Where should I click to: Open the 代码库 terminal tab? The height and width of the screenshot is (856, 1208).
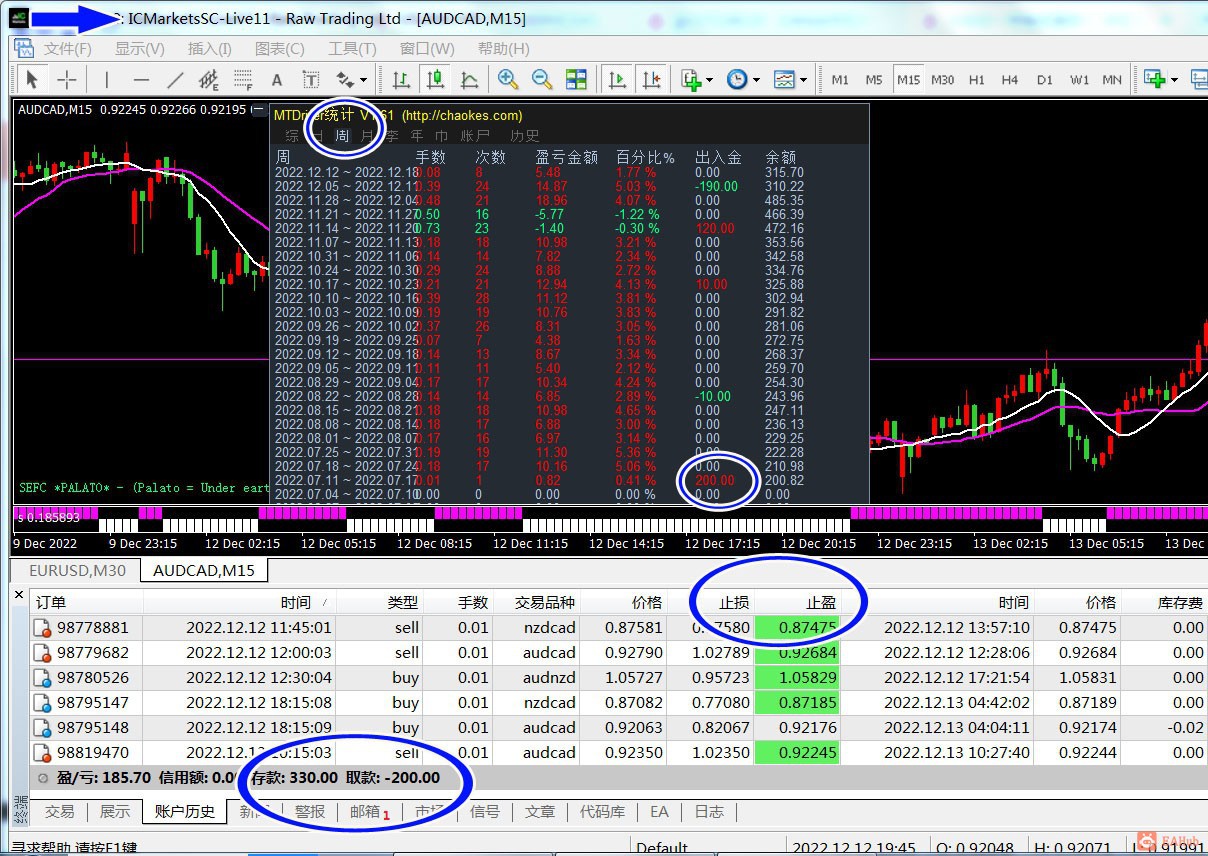click(x=603, y=811)
